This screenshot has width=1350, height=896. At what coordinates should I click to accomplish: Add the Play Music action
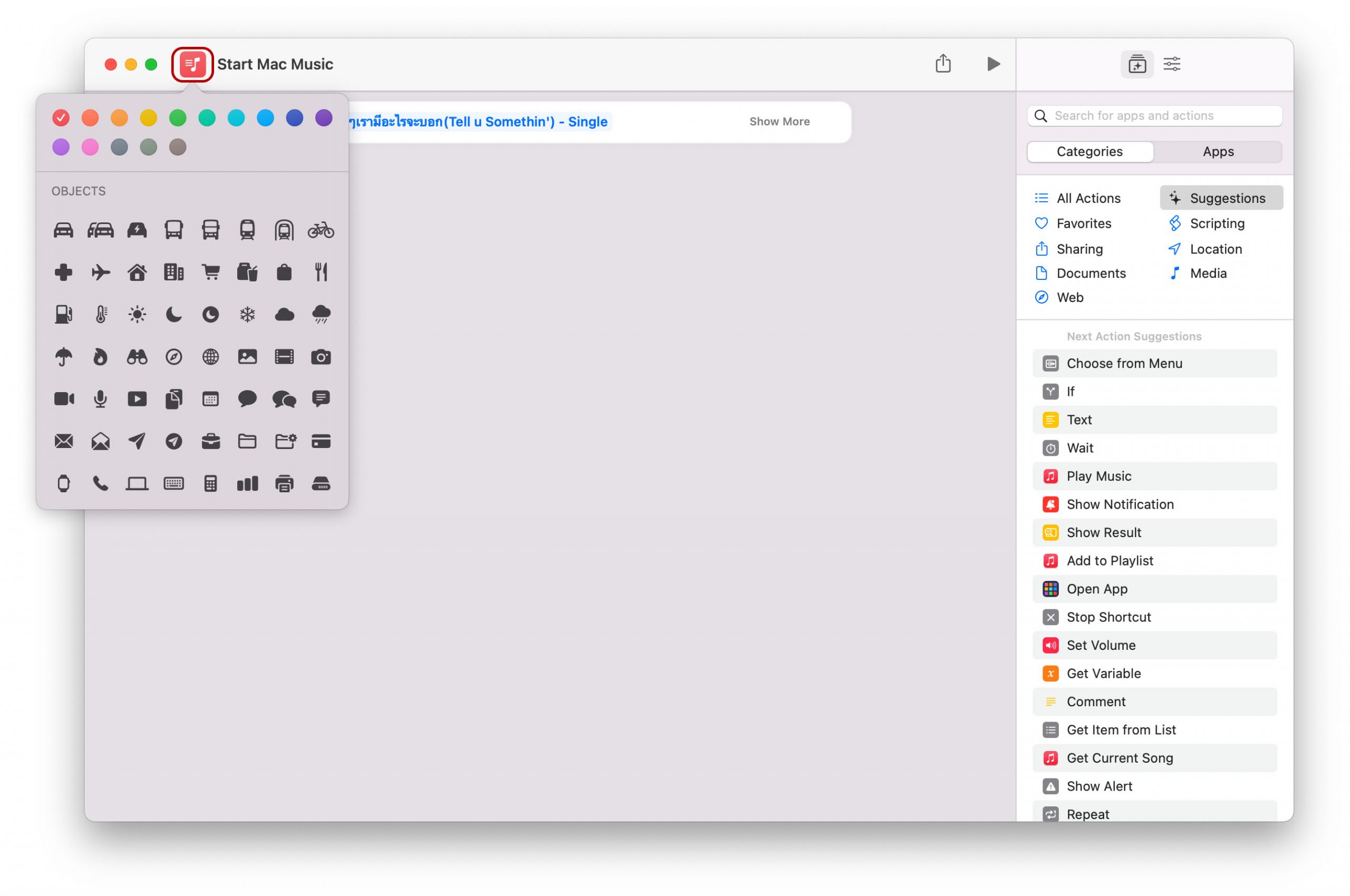[x=1098, y=476]
